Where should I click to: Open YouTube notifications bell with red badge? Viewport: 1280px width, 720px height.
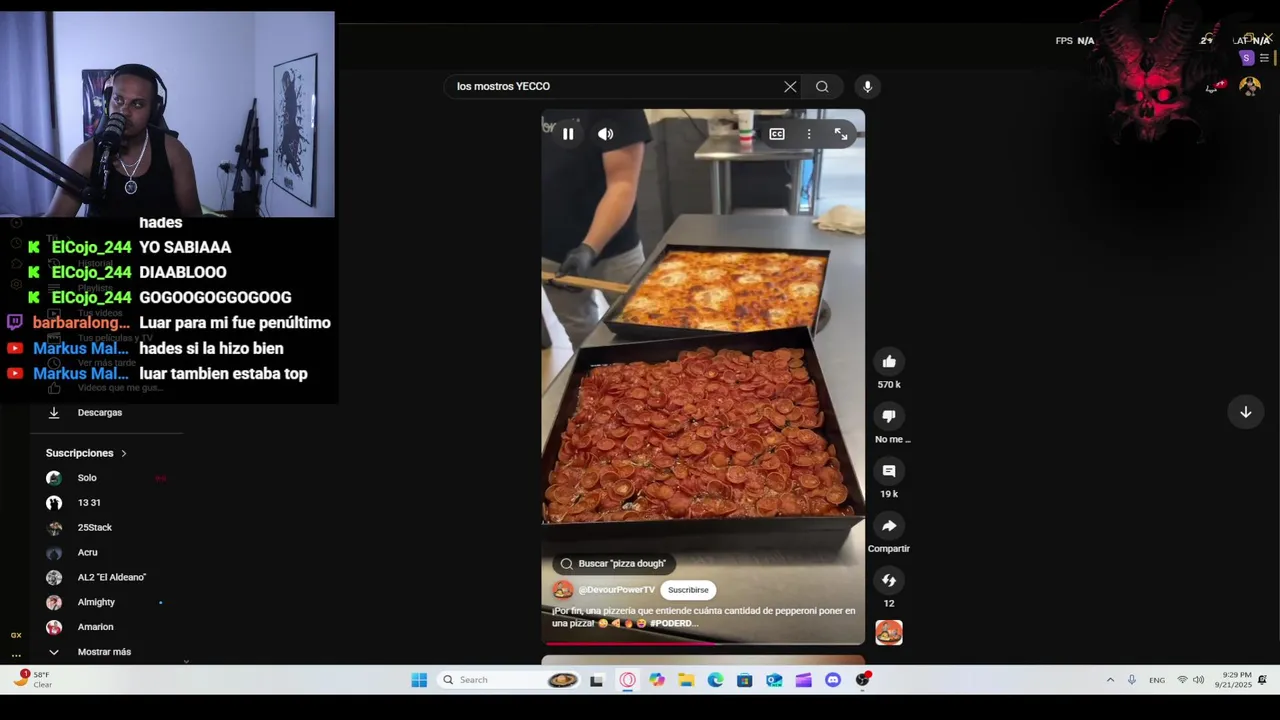coord(1213,87)
